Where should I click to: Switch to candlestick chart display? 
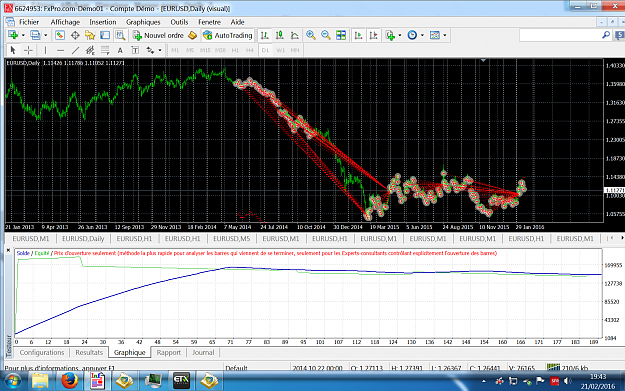coord(280,35)
